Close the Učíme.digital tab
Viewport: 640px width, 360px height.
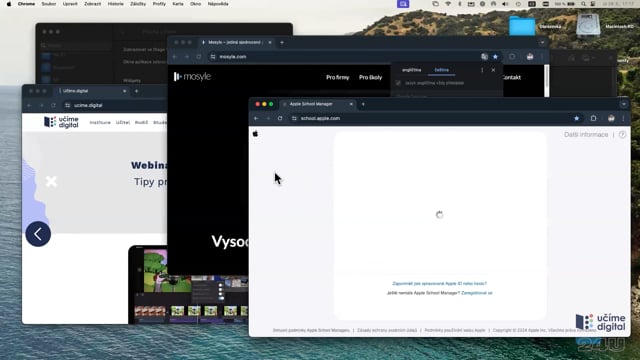pos(124,91)
